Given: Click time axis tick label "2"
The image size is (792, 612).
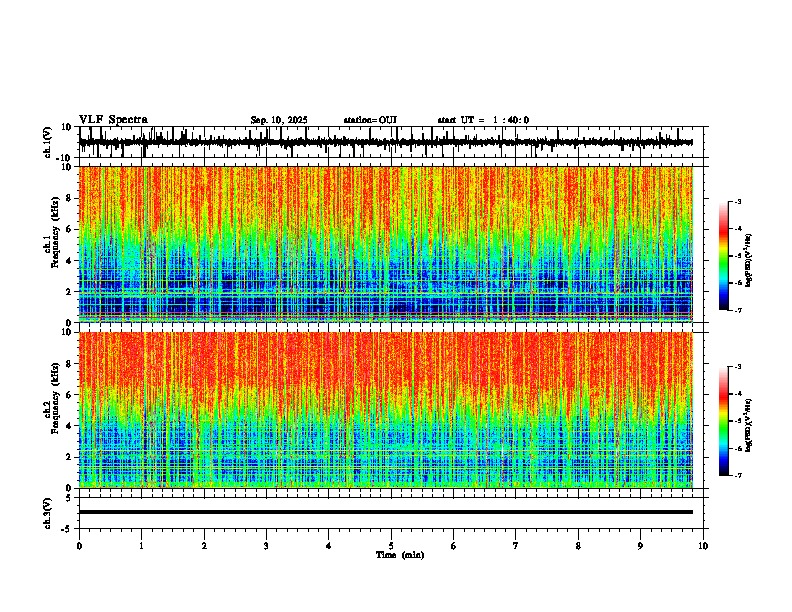Looking at the screenshot, I should [x=204, y=546].
